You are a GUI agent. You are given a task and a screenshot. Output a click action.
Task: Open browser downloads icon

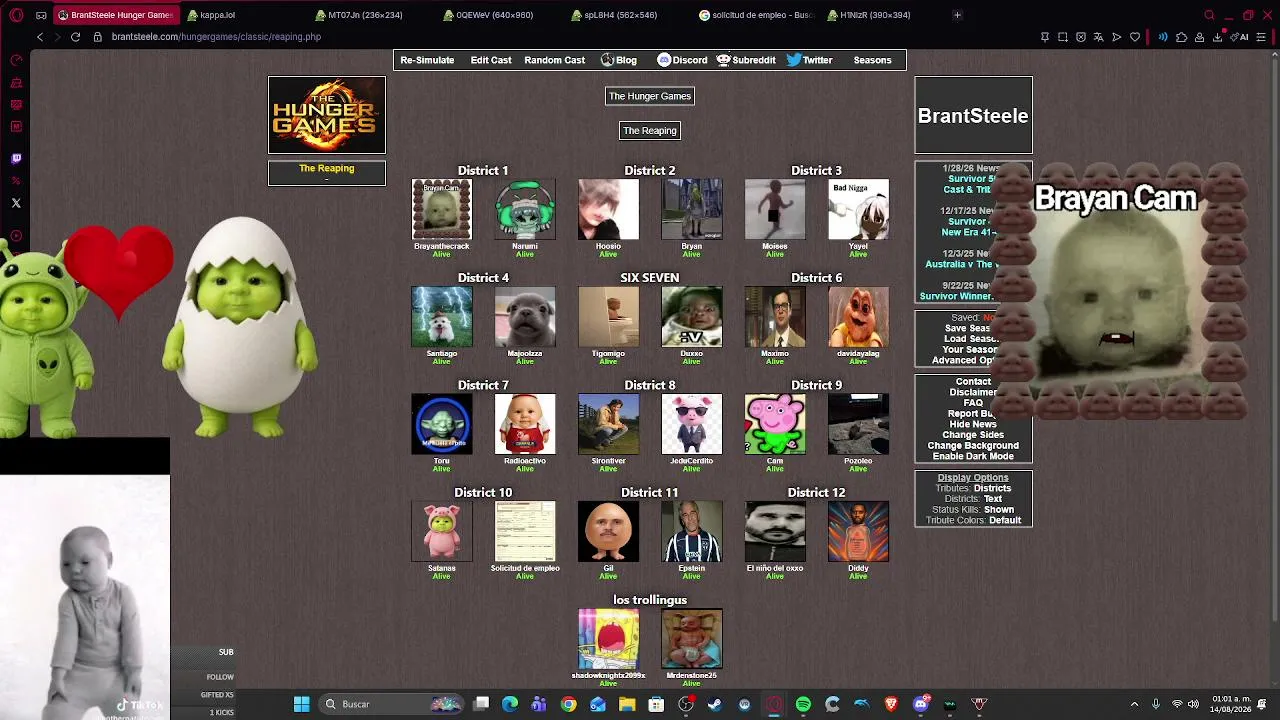pyautogui.click(x=1217, y=37)
